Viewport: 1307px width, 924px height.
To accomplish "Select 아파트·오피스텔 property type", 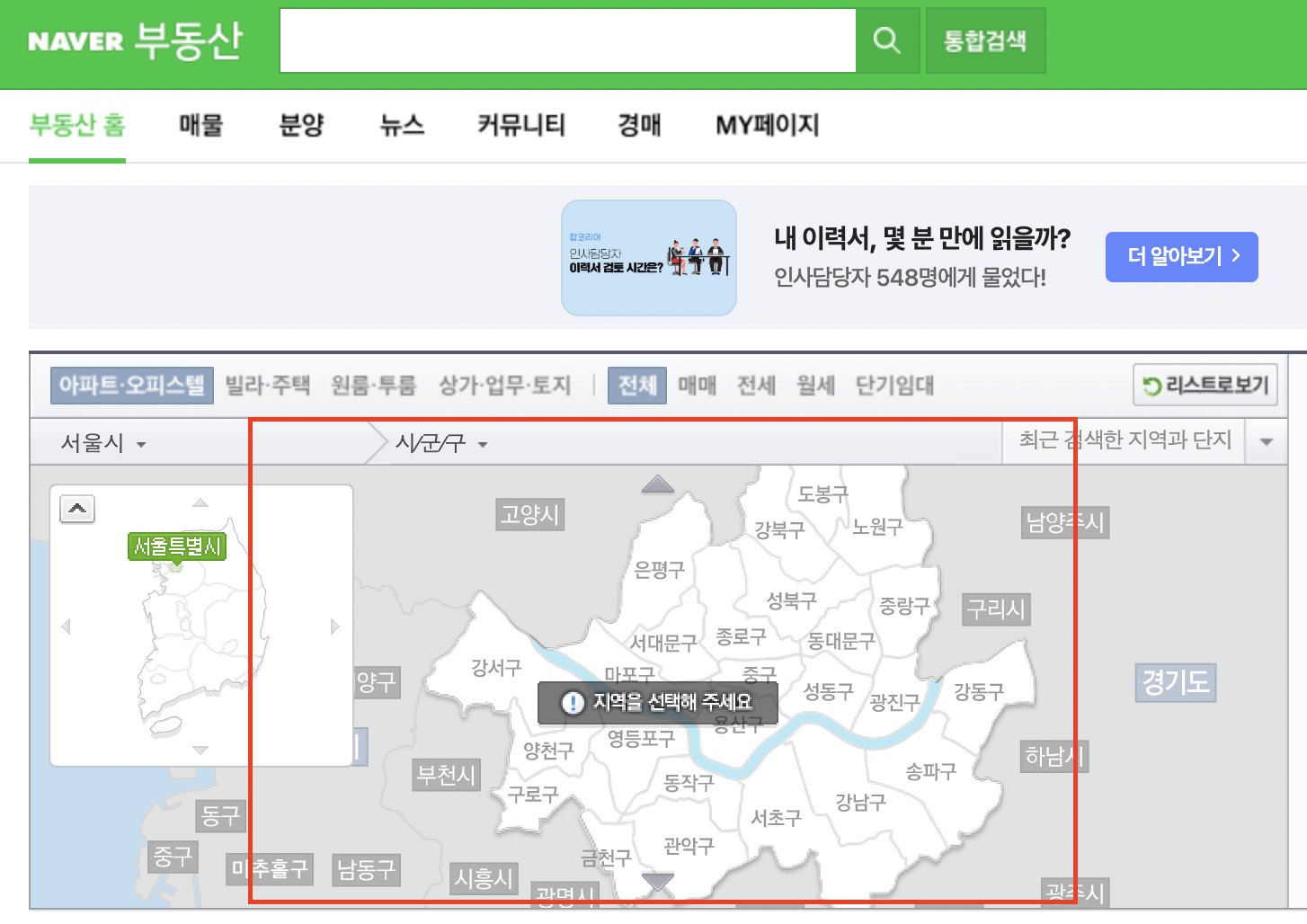I will 132,386.
